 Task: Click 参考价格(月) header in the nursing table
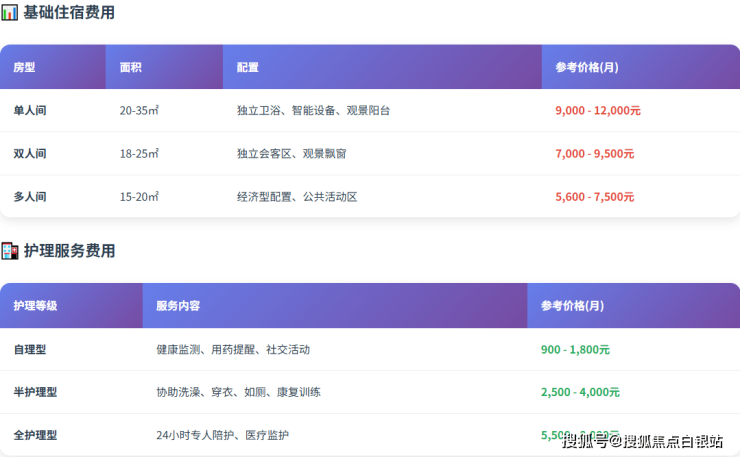572,305
